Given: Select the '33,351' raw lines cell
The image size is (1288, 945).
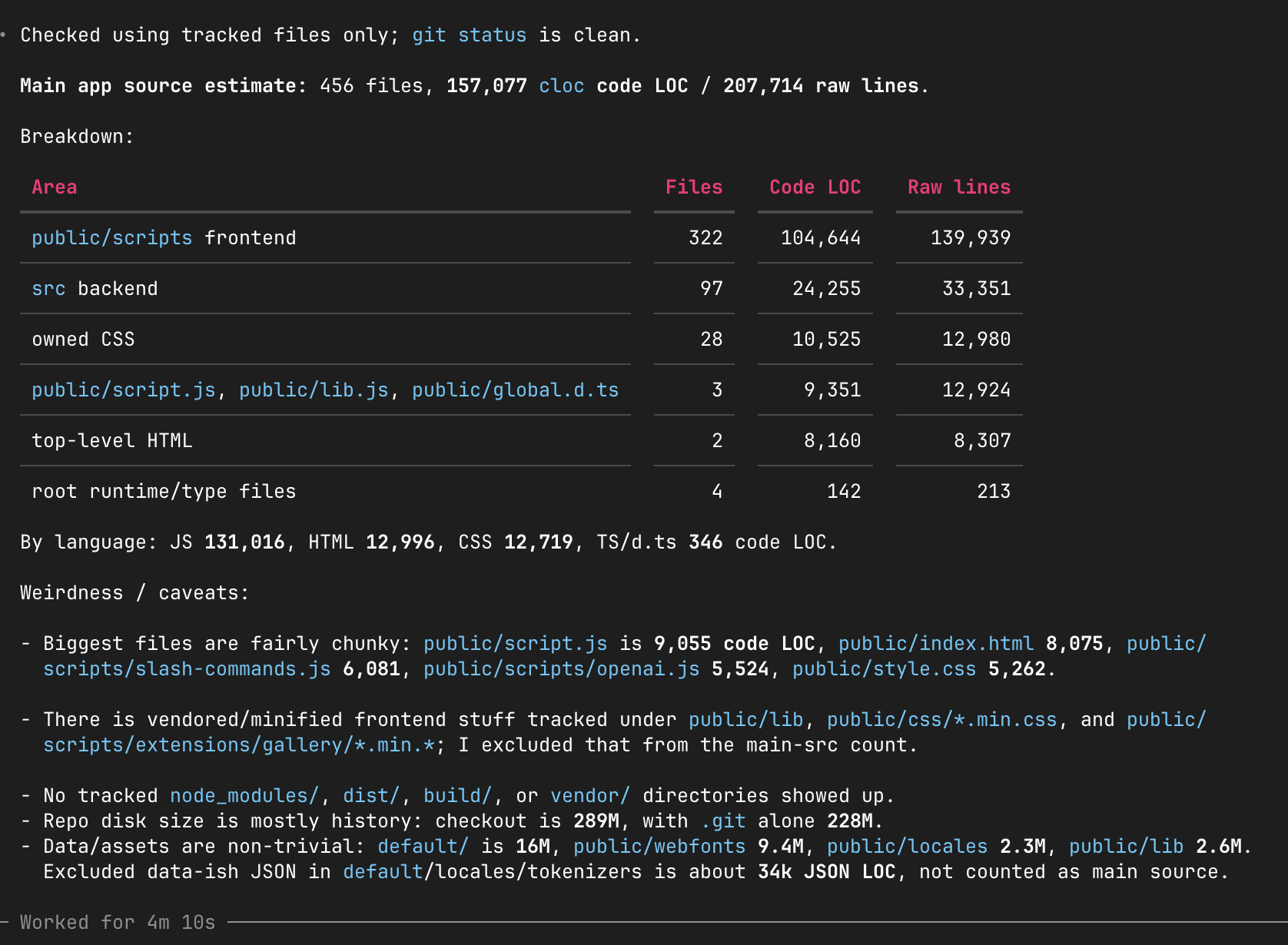Looking at the screenshot, I should [977, 289].
